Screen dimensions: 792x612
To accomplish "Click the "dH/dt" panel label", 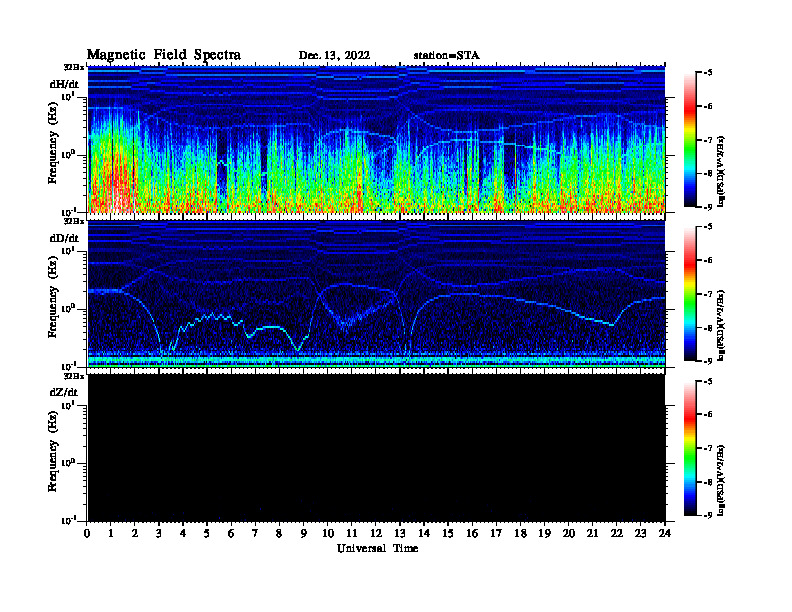I will point(64,84).
